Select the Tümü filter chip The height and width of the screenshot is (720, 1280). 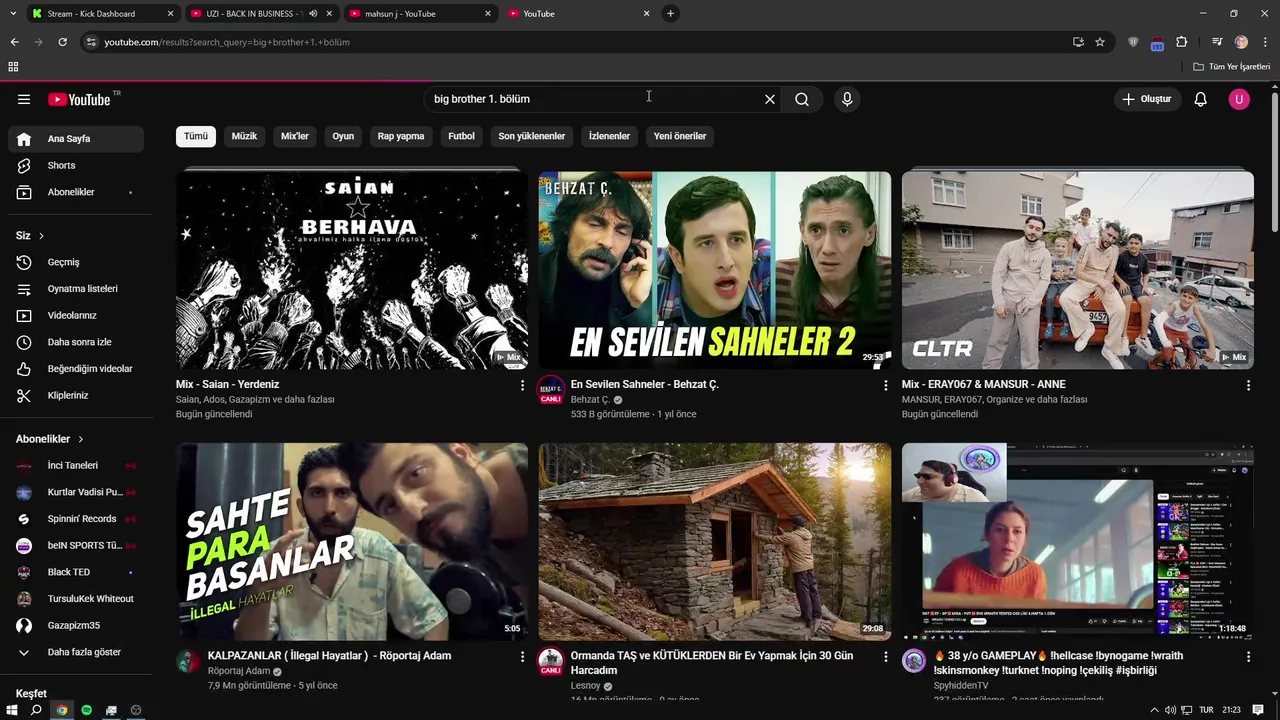pyautogui.click(x=196, y=136)
